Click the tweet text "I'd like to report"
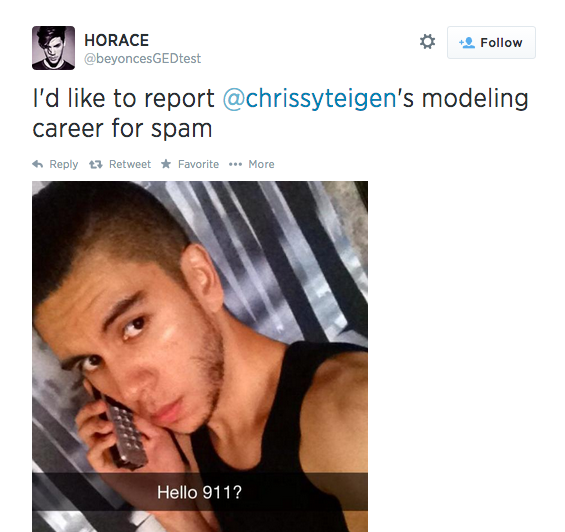Image resolution: width=565 pixels, height=532 pixels. click(123, 98)
